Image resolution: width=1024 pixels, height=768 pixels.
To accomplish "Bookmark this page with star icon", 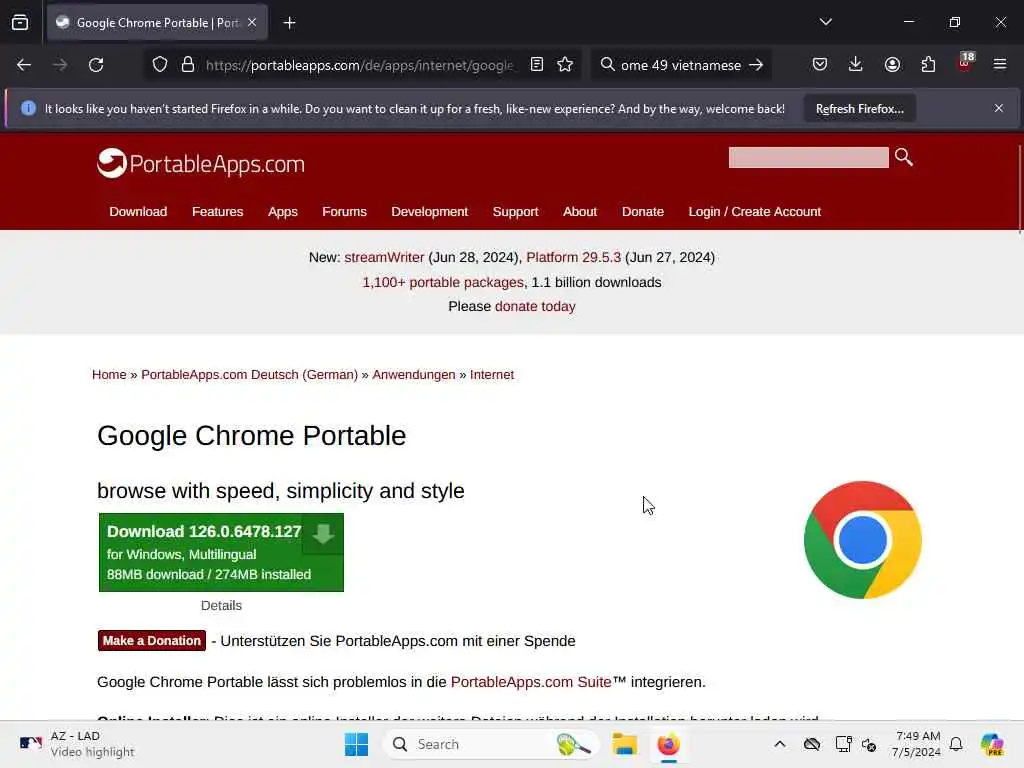I will (x=565, y=64).
